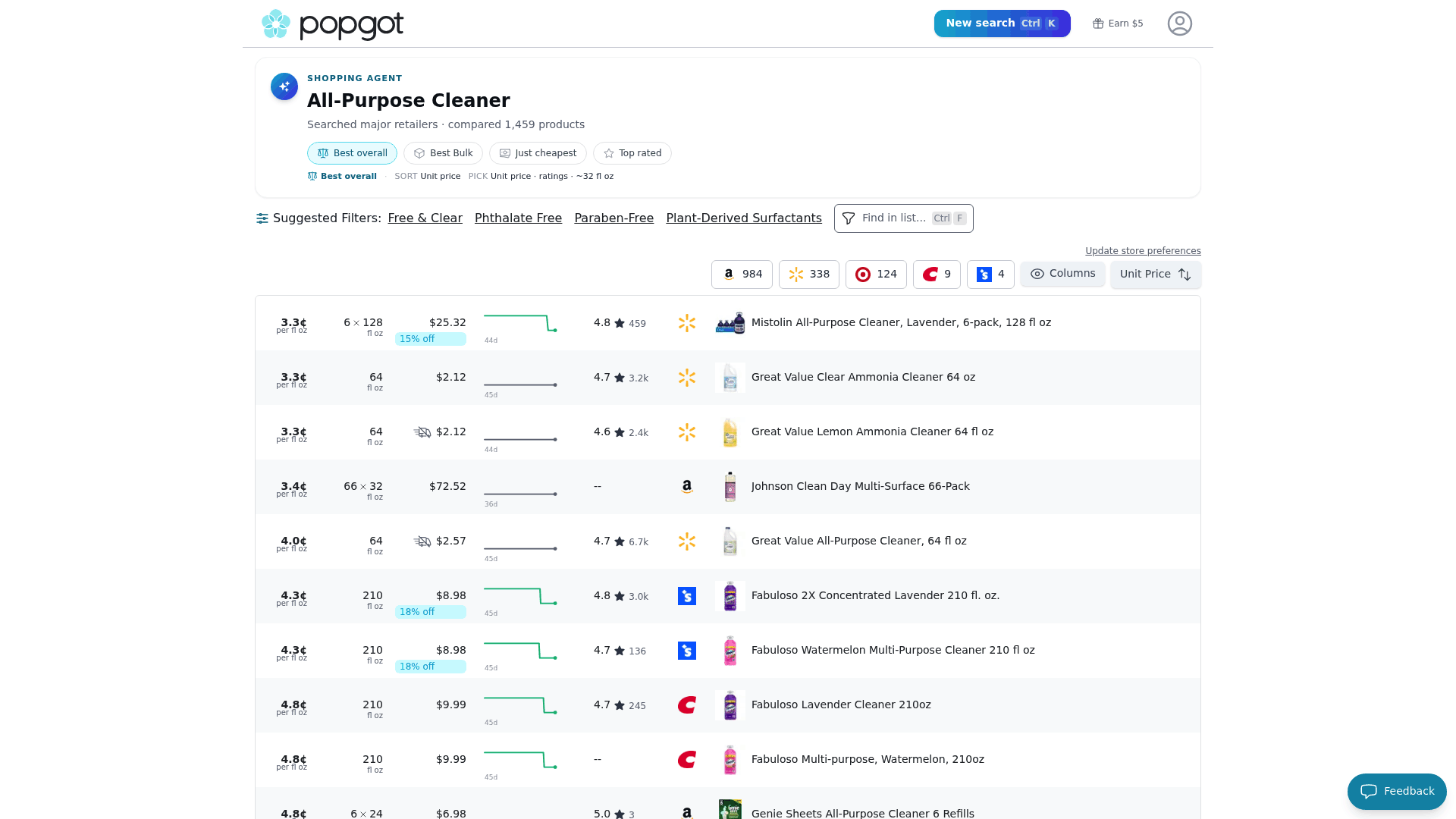Toggle Walmart store filter showing 338
The image size is (1456, 819).
point(808,275)
